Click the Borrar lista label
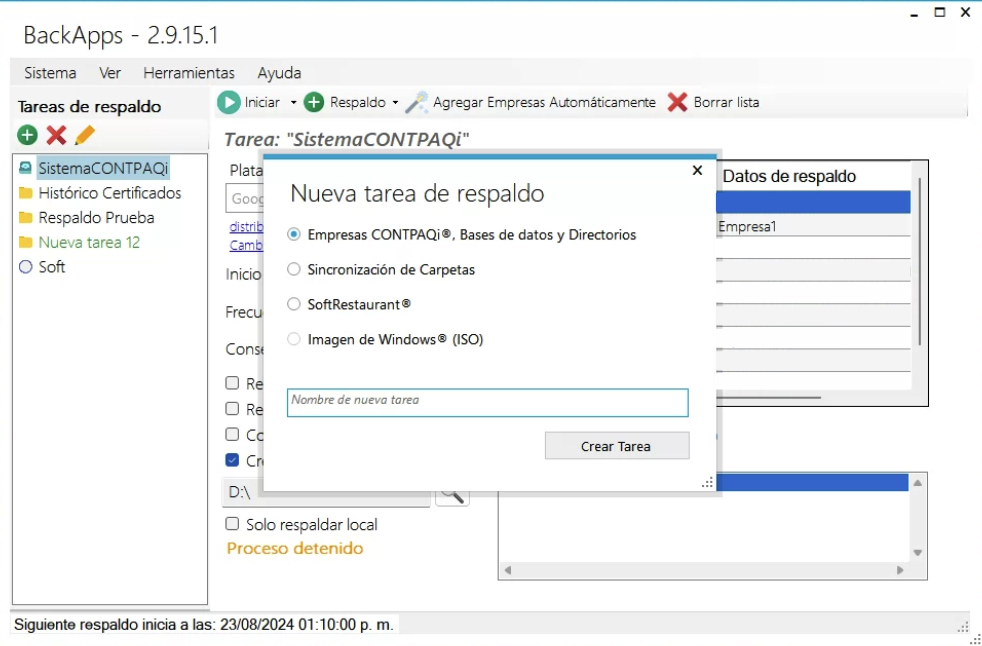This screenshot has height=646, width=982. 726,102
